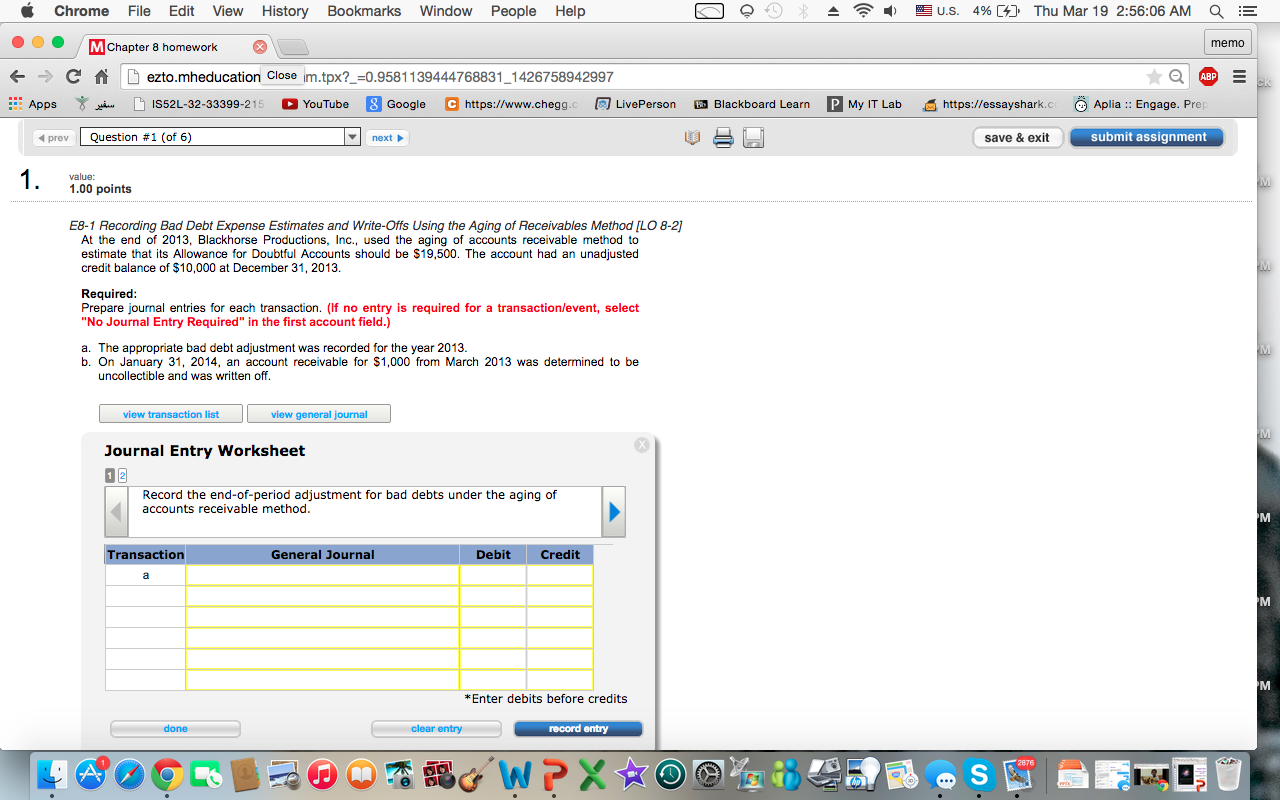The width and height of the screenshot is (1280, 800).
Task: Open a new tab in Chrome
Action: click(291, 48)
